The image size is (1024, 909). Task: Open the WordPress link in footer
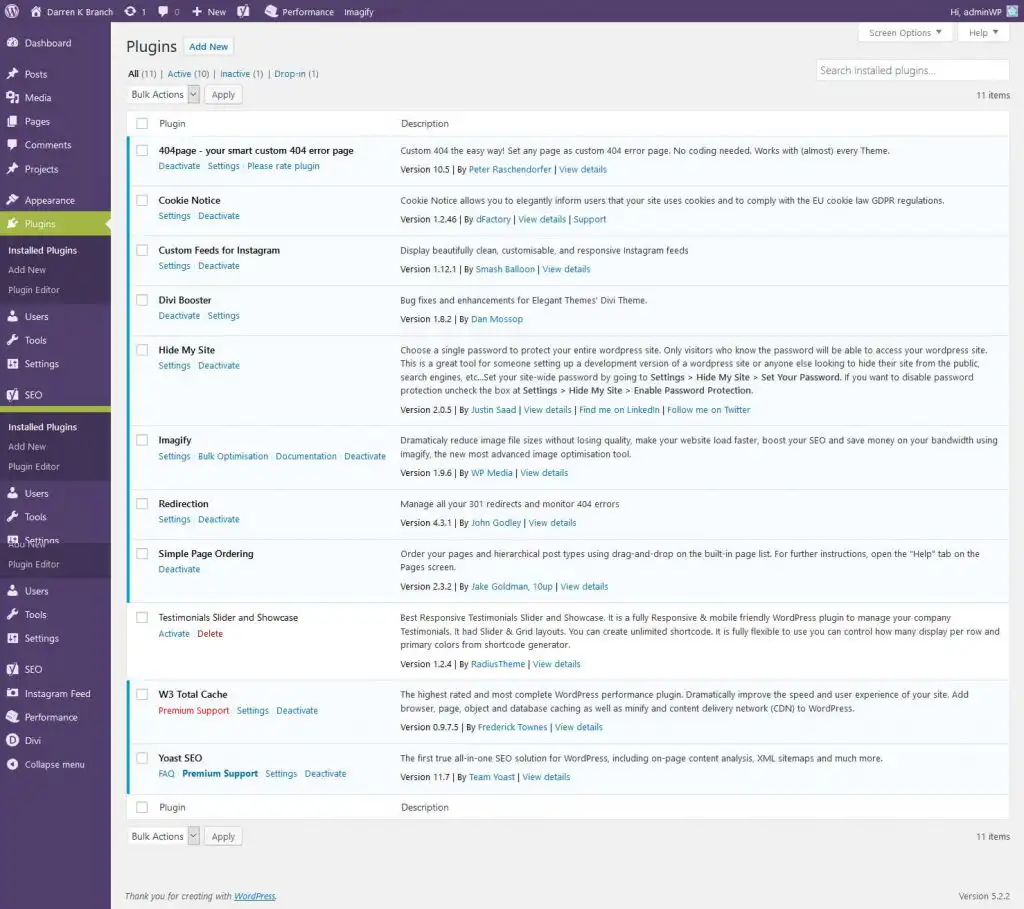pos(255,896)
